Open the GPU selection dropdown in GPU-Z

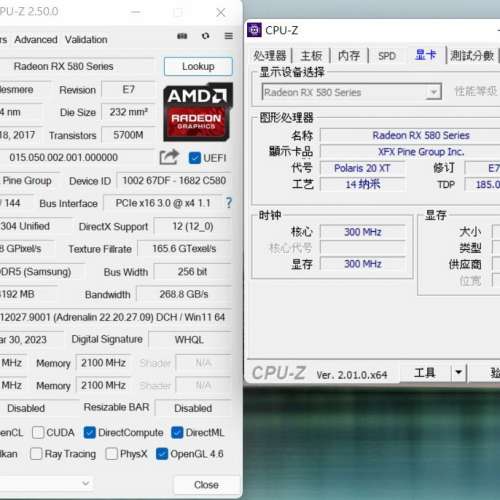pyautogui.click(x=47, y=483)
